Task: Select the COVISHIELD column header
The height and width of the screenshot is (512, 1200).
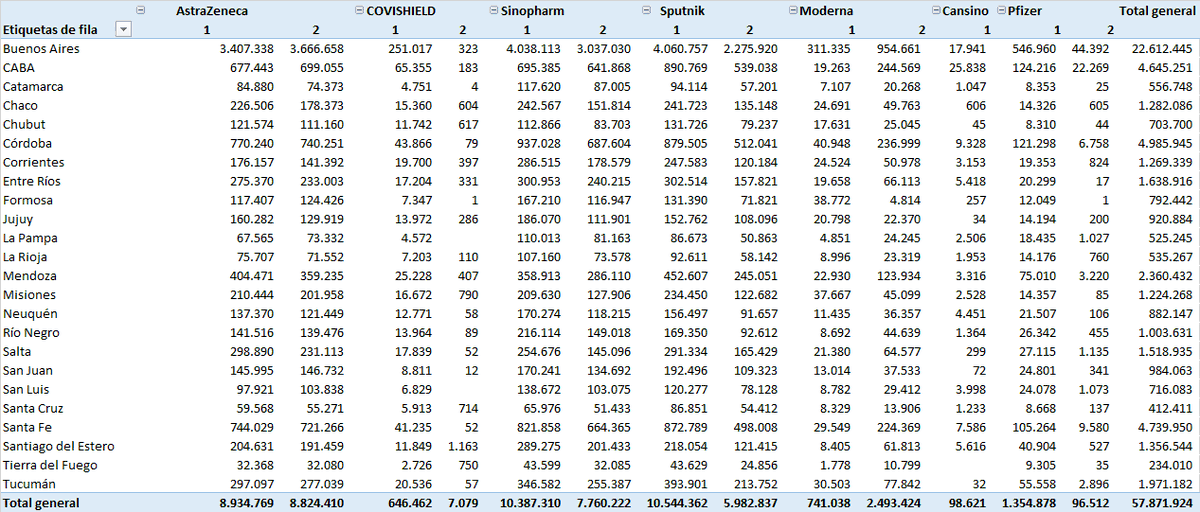Action: coord(401,10)
